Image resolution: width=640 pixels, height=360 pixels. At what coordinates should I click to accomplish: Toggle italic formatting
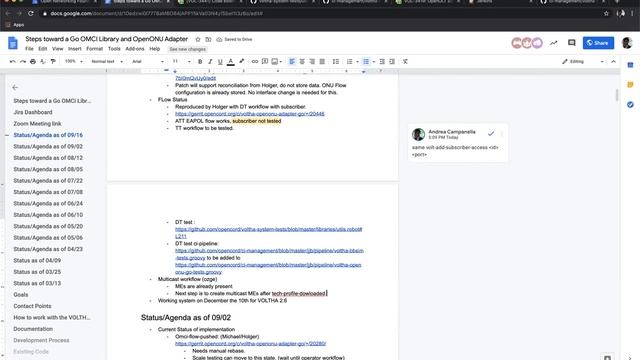(210, 62)
